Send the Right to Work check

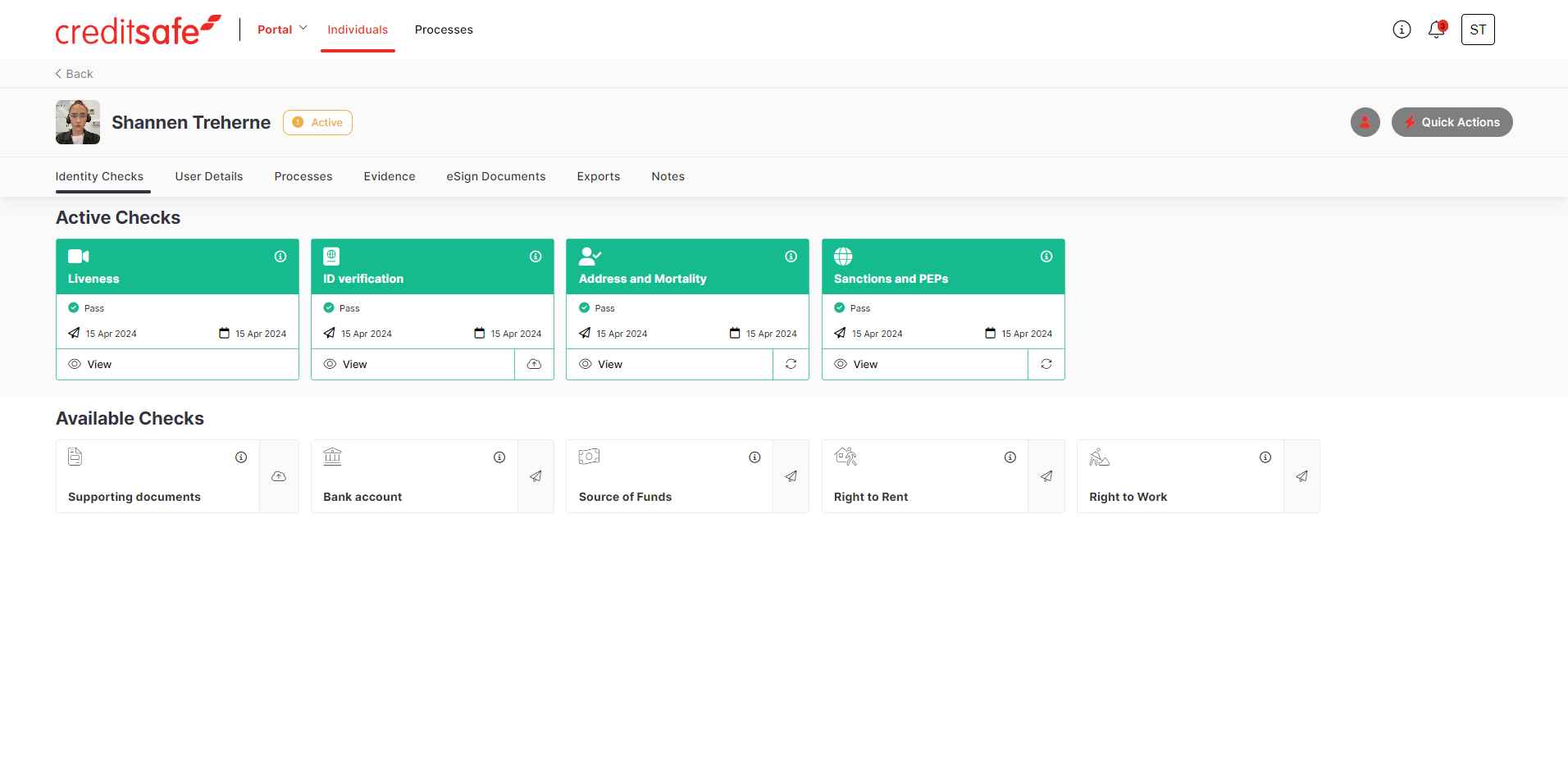coord(1301,476)
